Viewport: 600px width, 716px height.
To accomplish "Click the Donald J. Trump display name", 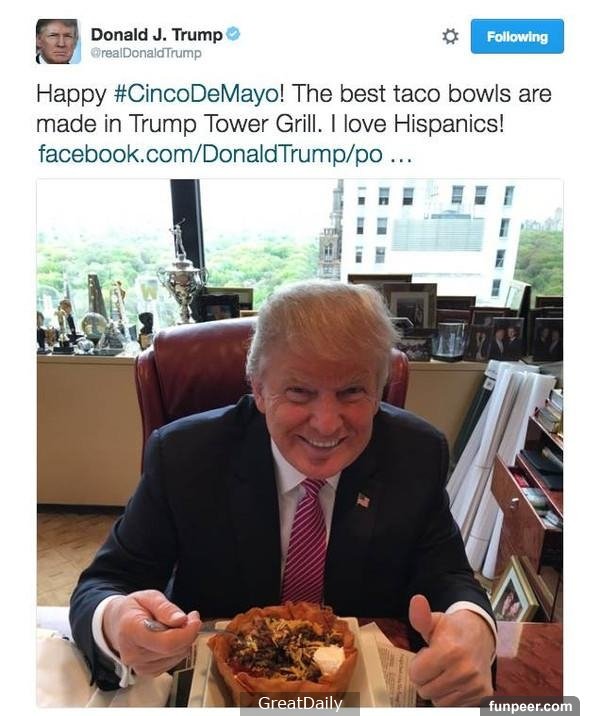I will coord(157,34).
